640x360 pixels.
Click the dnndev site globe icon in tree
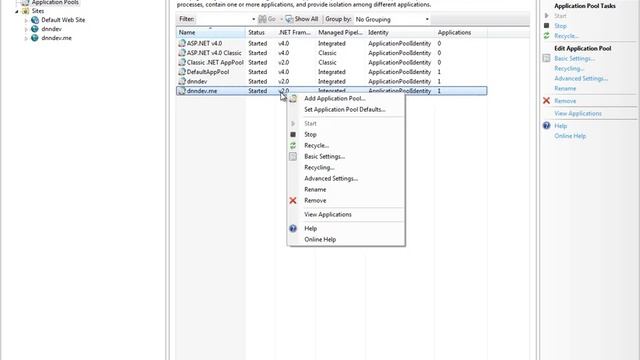pos(35,29)
